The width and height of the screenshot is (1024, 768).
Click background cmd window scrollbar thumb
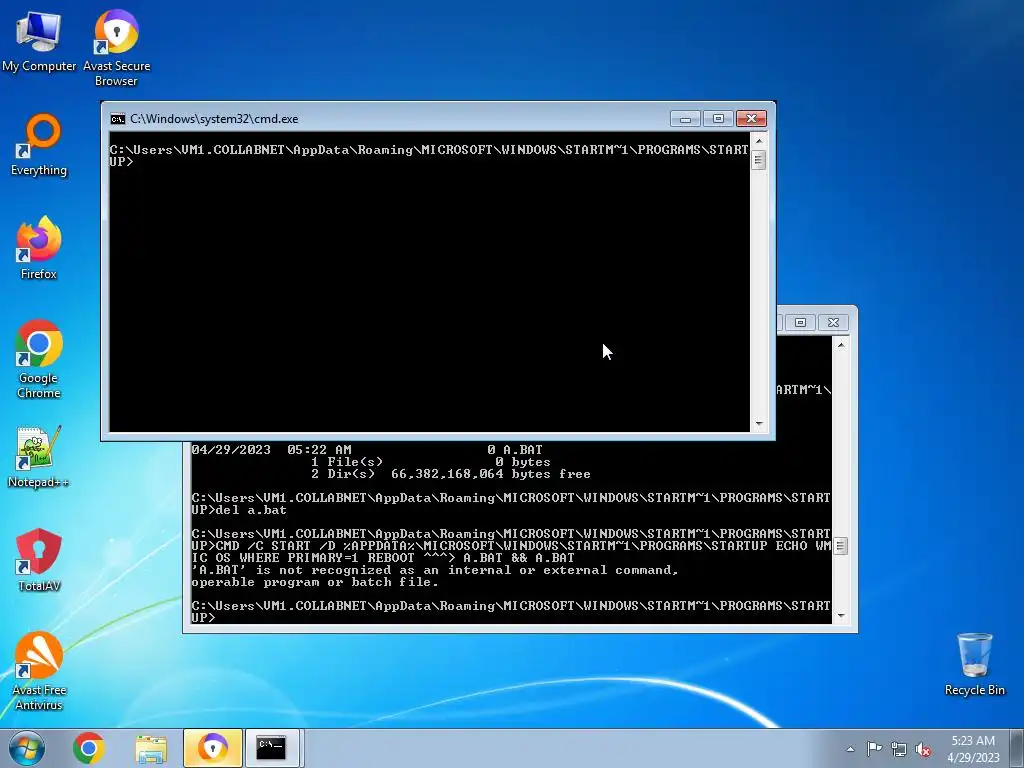point(841,546)
